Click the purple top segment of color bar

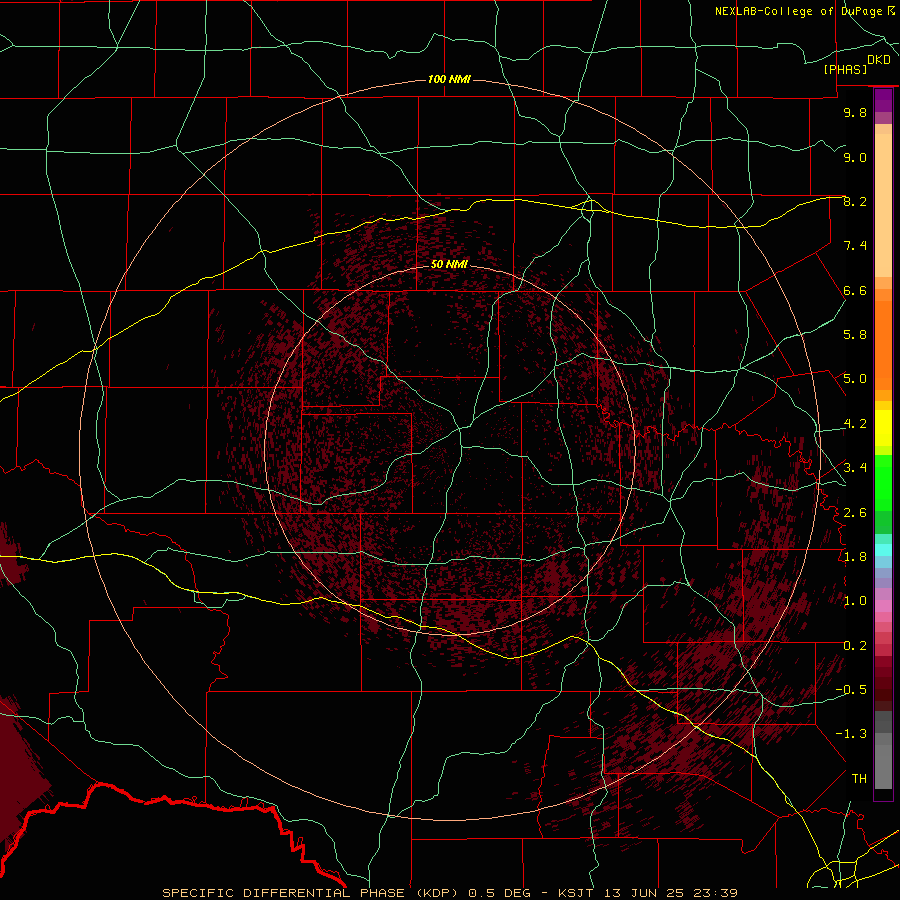pyautogui.click(x=883, y=100)
